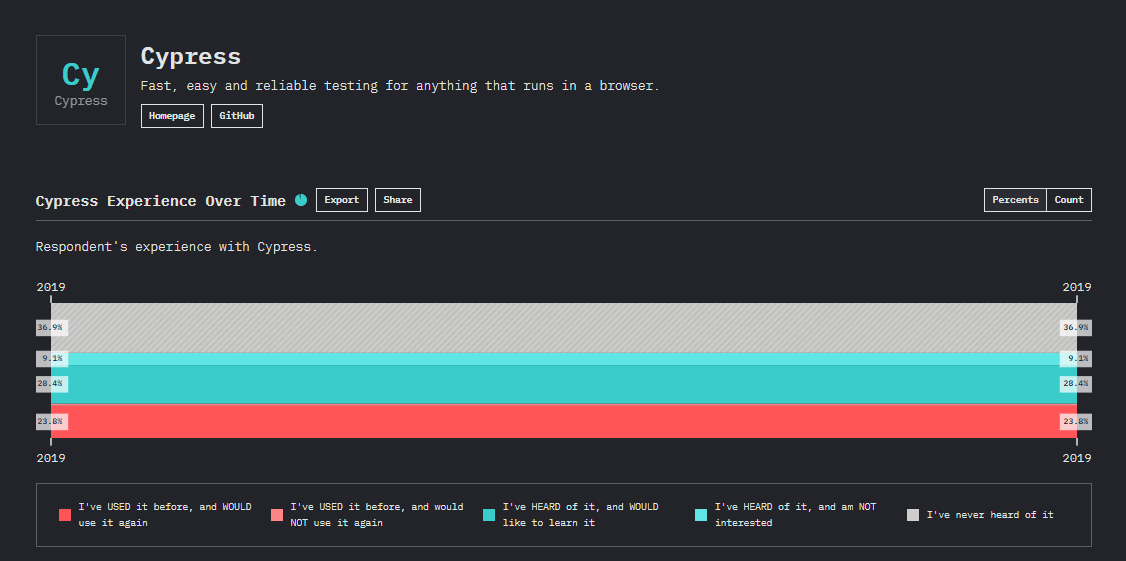The height and width of the screenshot is (561, 1126).
Task: Click the teal 'WOULD like to learn' legend swatch
Action: pyautogui.click(x=489, y=515)
